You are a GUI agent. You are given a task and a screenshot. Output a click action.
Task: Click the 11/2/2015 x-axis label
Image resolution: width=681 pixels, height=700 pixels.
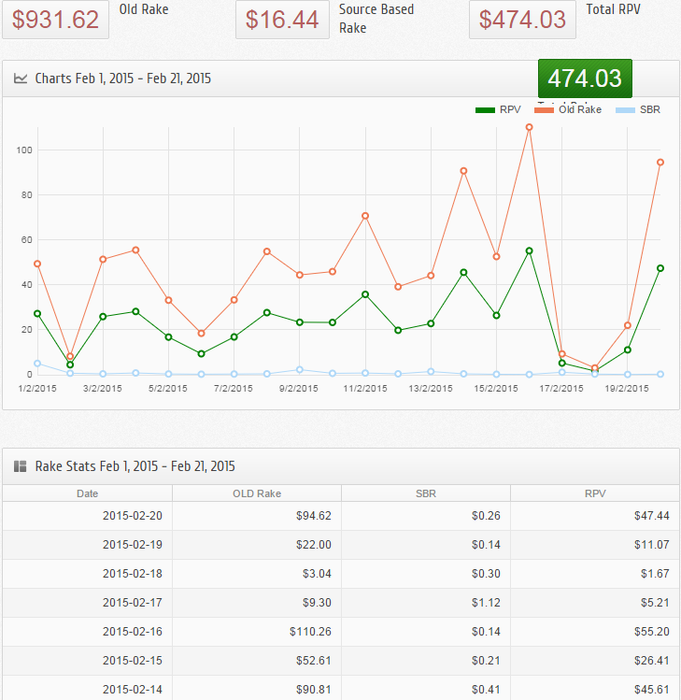(x=365, y=388)
